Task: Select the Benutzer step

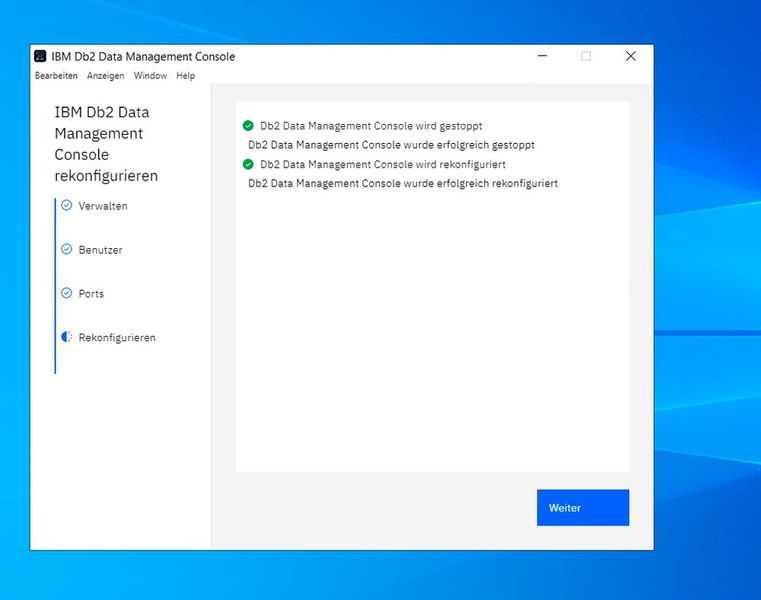Action: pos(100,250)
